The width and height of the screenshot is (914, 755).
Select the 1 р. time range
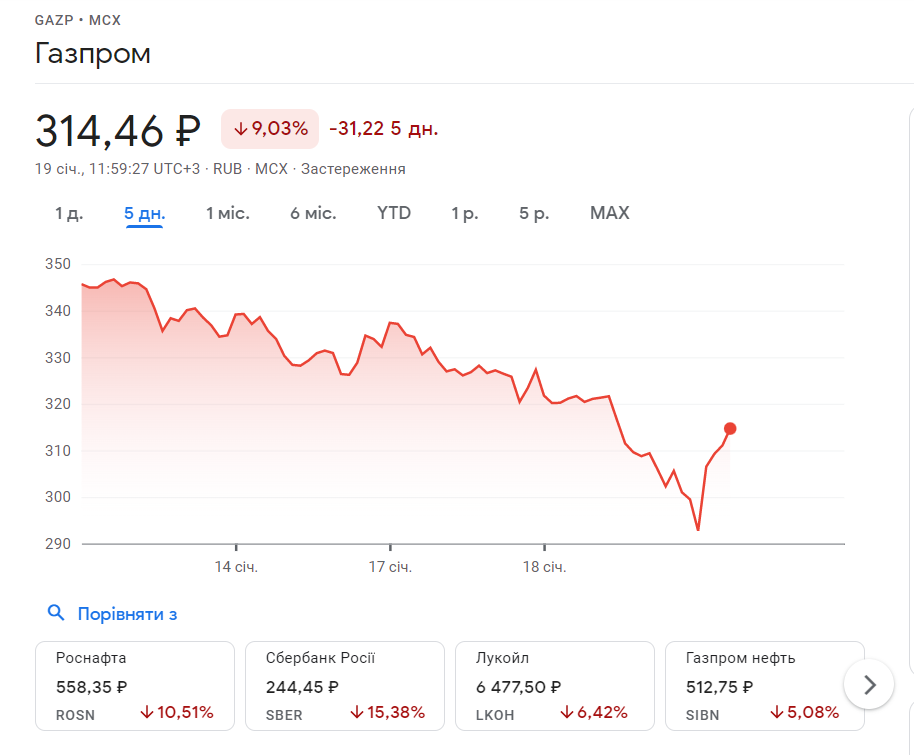click(x=465, y=213)
